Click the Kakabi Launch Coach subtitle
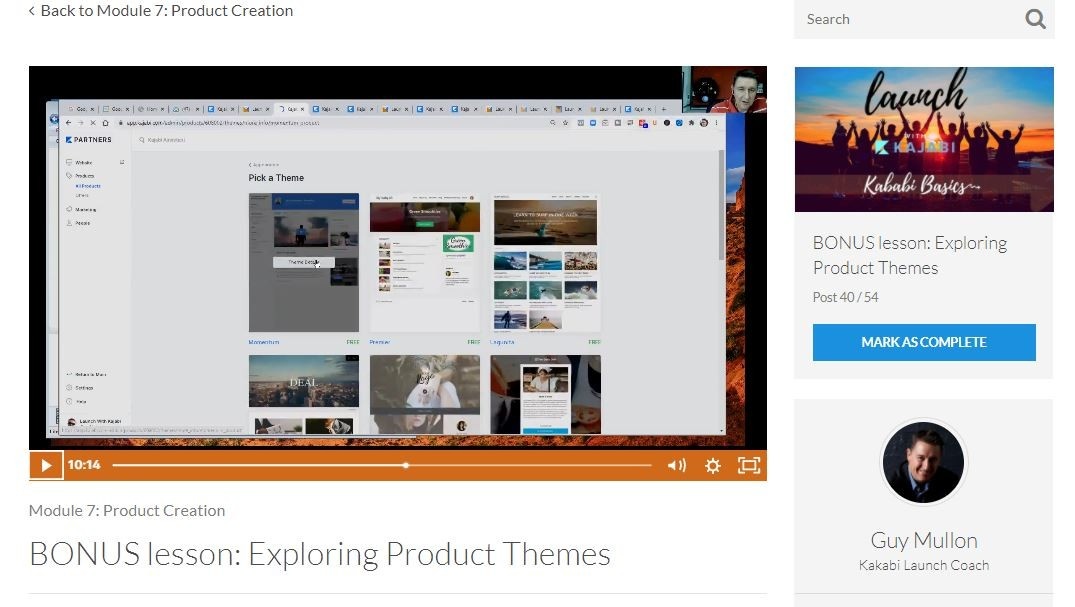Image resolution: width=1075 pixels, height=607 pixels. coord(924,565)
